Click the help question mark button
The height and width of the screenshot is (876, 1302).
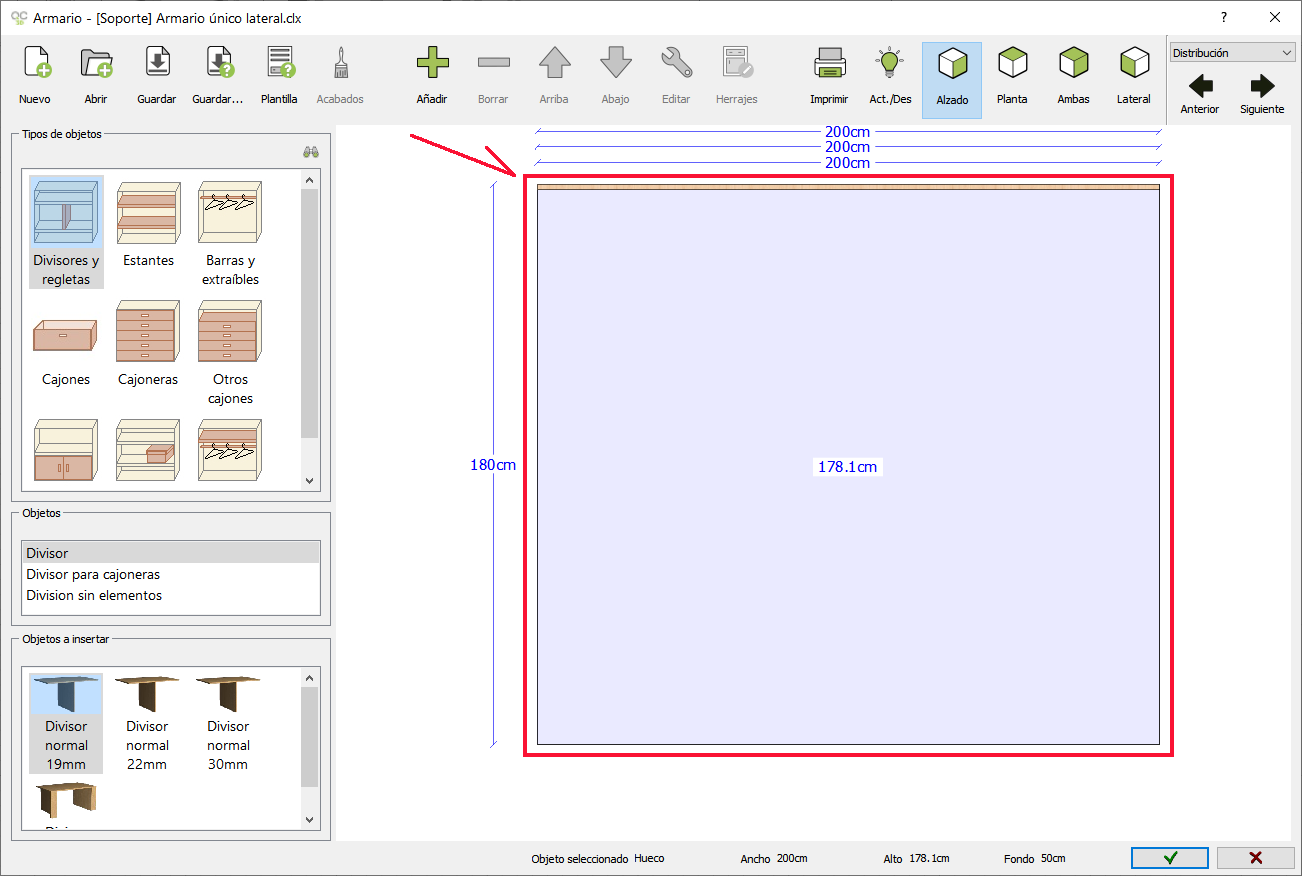click(x=1224, y=17)
